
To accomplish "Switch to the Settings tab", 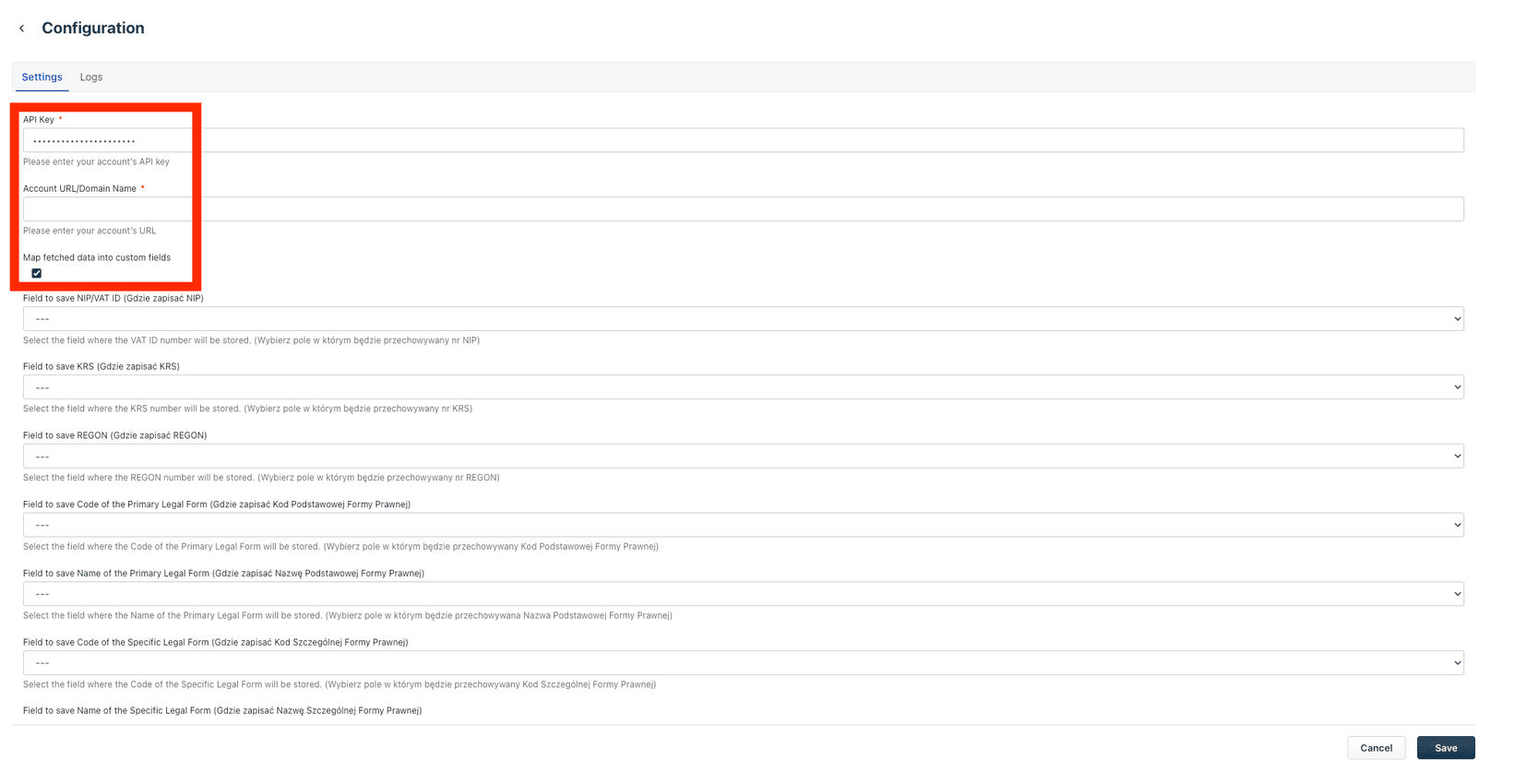I will (x=42, y=77).
